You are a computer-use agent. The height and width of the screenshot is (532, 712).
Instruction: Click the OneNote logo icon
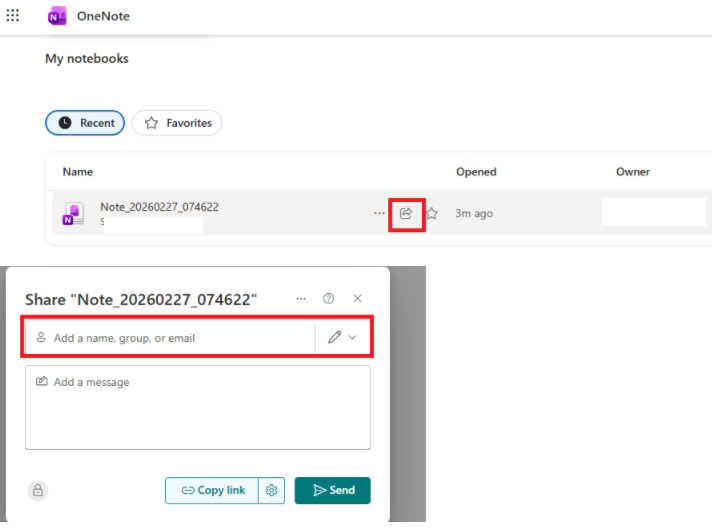point(57,16)
